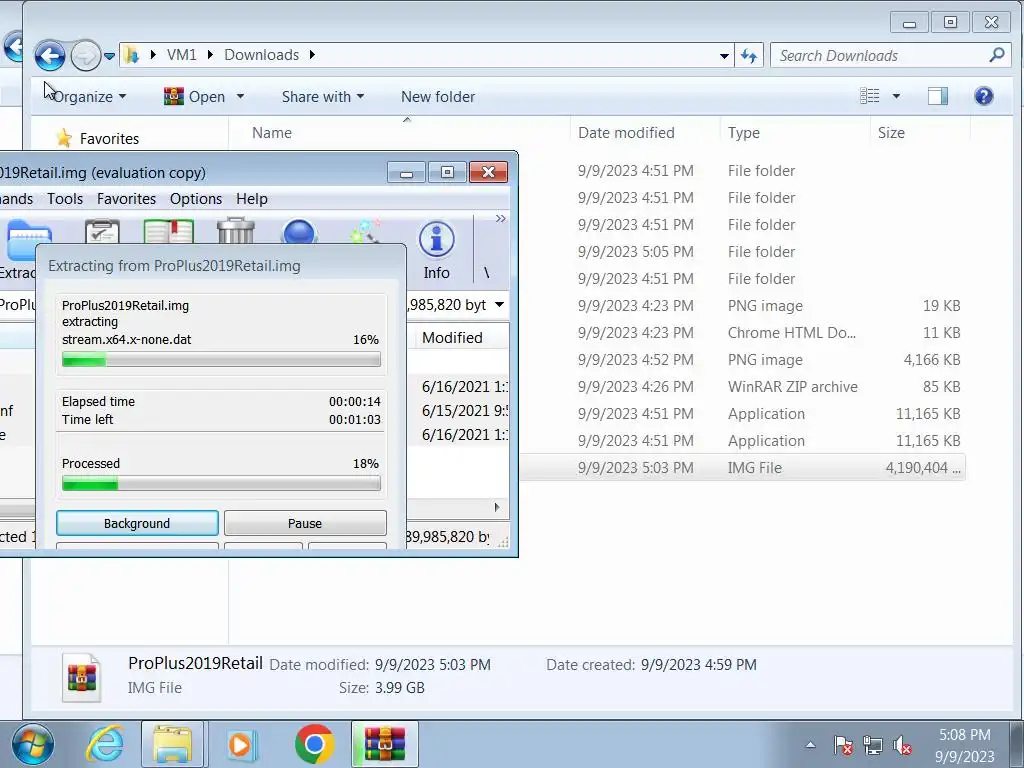Open the Windows Start button
Viewport: 1024px width, 768px height.
click(33, 744)
